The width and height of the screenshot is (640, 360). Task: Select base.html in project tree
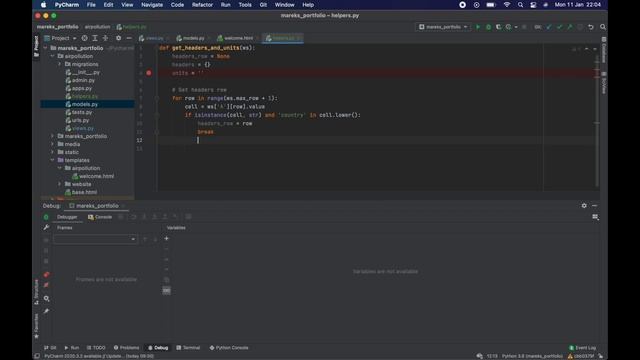point(84,192)
